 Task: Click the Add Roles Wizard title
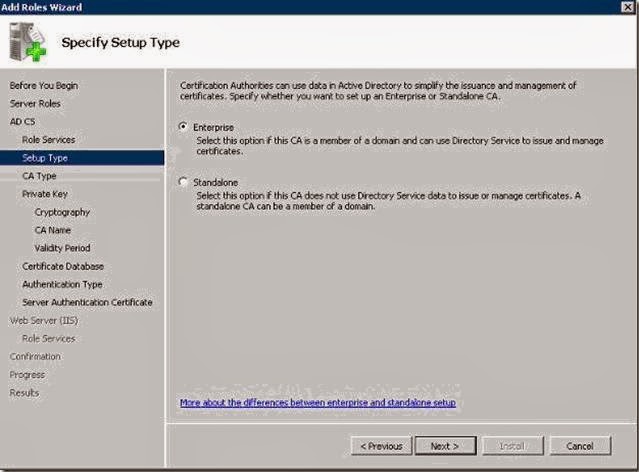click(x=41, y=7)
